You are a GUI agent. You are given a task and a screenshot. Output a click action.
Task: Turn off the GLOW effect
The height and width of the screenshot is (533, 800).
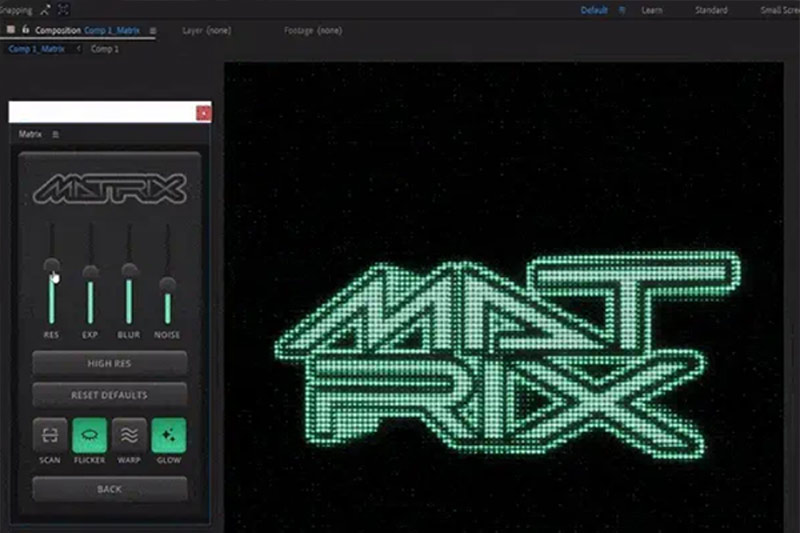click(168, 436)
